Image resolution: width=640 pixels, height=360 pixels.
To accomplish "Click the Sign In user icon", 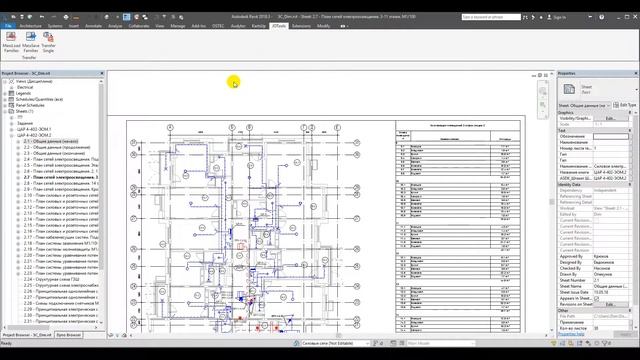I will point(549,17).
